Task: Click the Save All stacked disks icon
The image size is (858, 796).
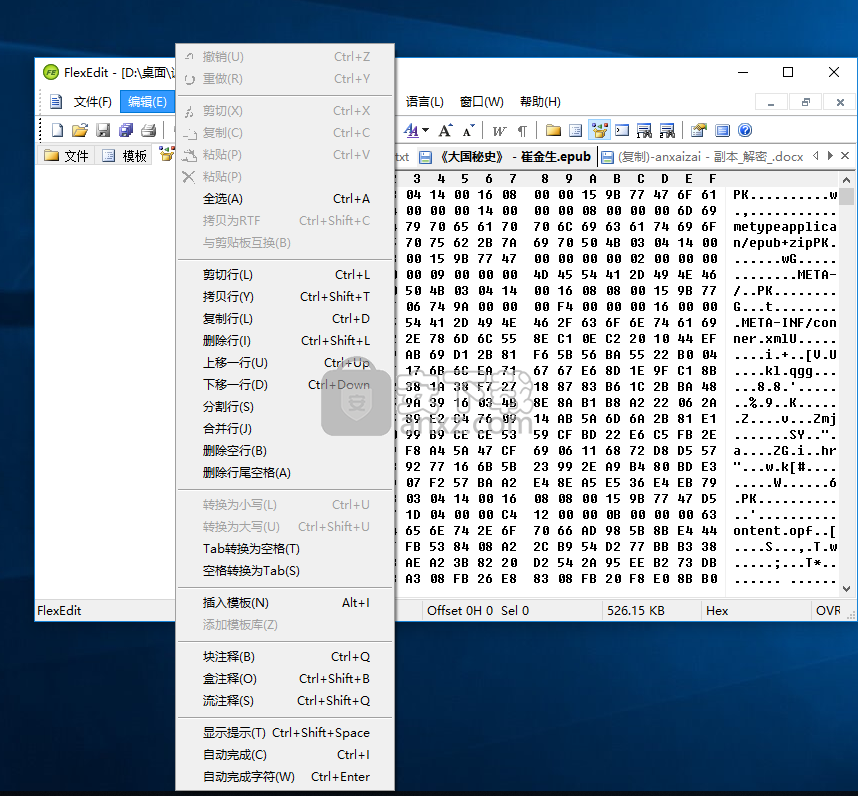Action: coord(126,130)
